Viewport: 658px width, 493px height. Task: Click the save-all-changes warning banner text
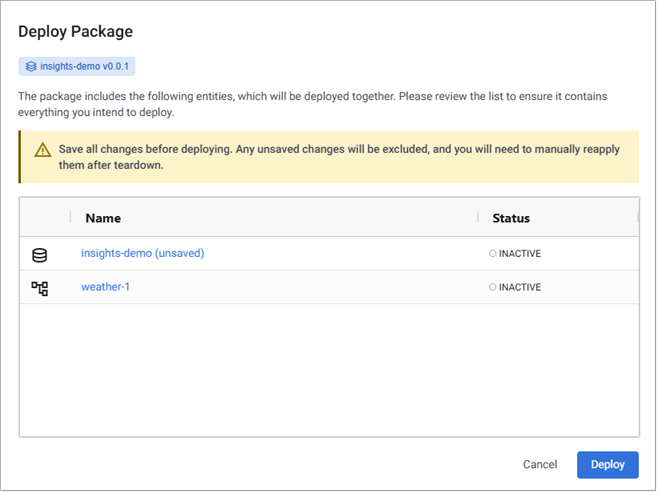point(340,157)
